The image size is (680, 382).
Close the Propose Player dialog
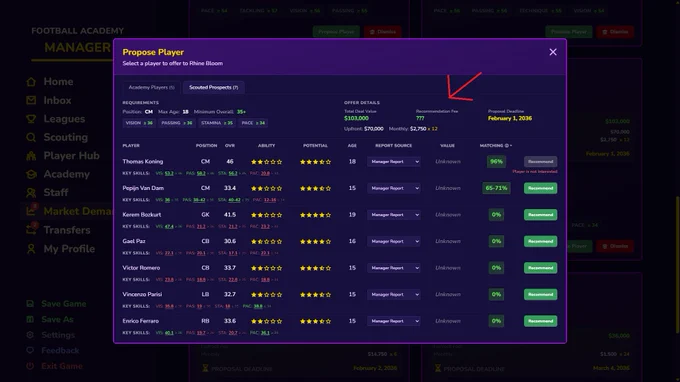pos(553,52)
